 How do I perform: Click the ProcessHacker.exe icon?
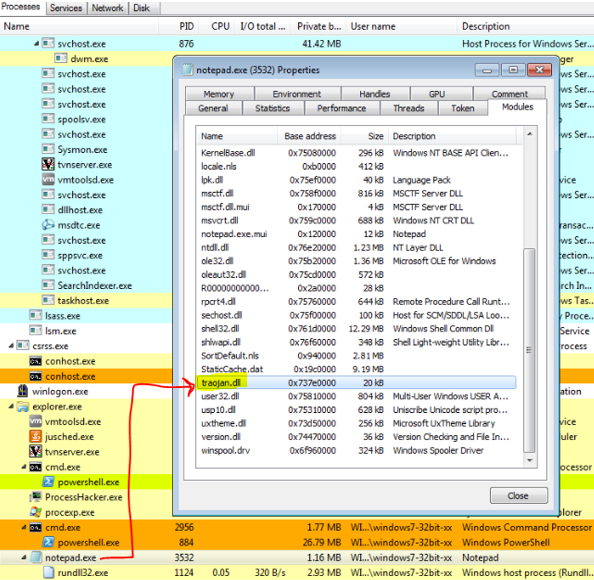[x=35, y=497]
